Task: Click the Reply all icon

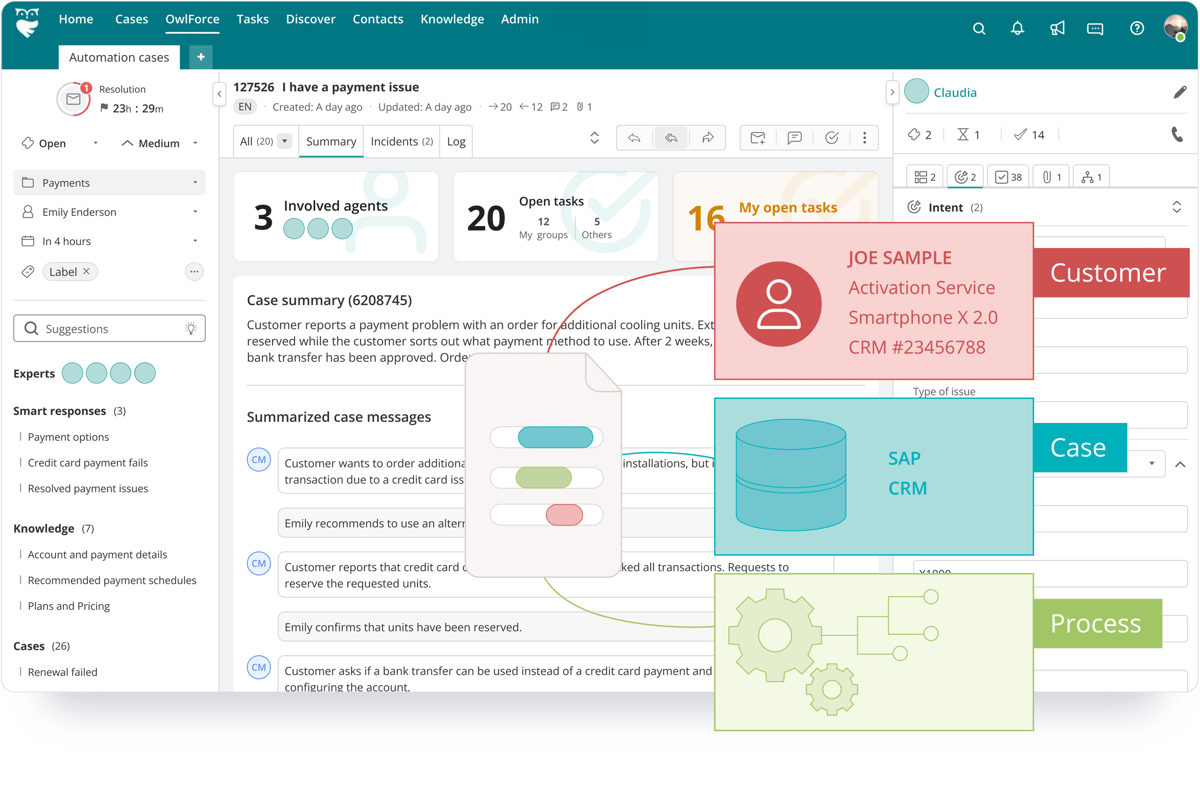Action: [671, 138]
